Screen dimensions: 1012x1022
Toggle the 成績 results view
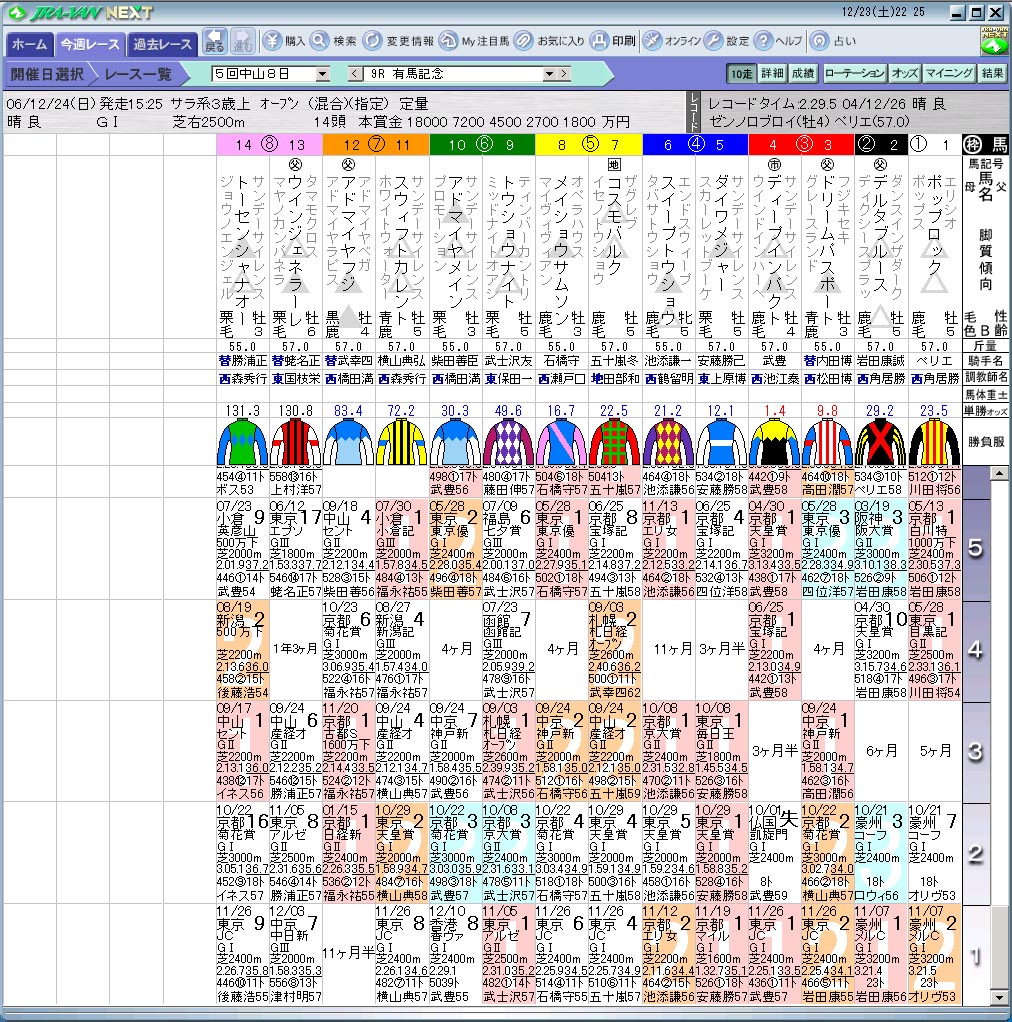coord(803,73)
